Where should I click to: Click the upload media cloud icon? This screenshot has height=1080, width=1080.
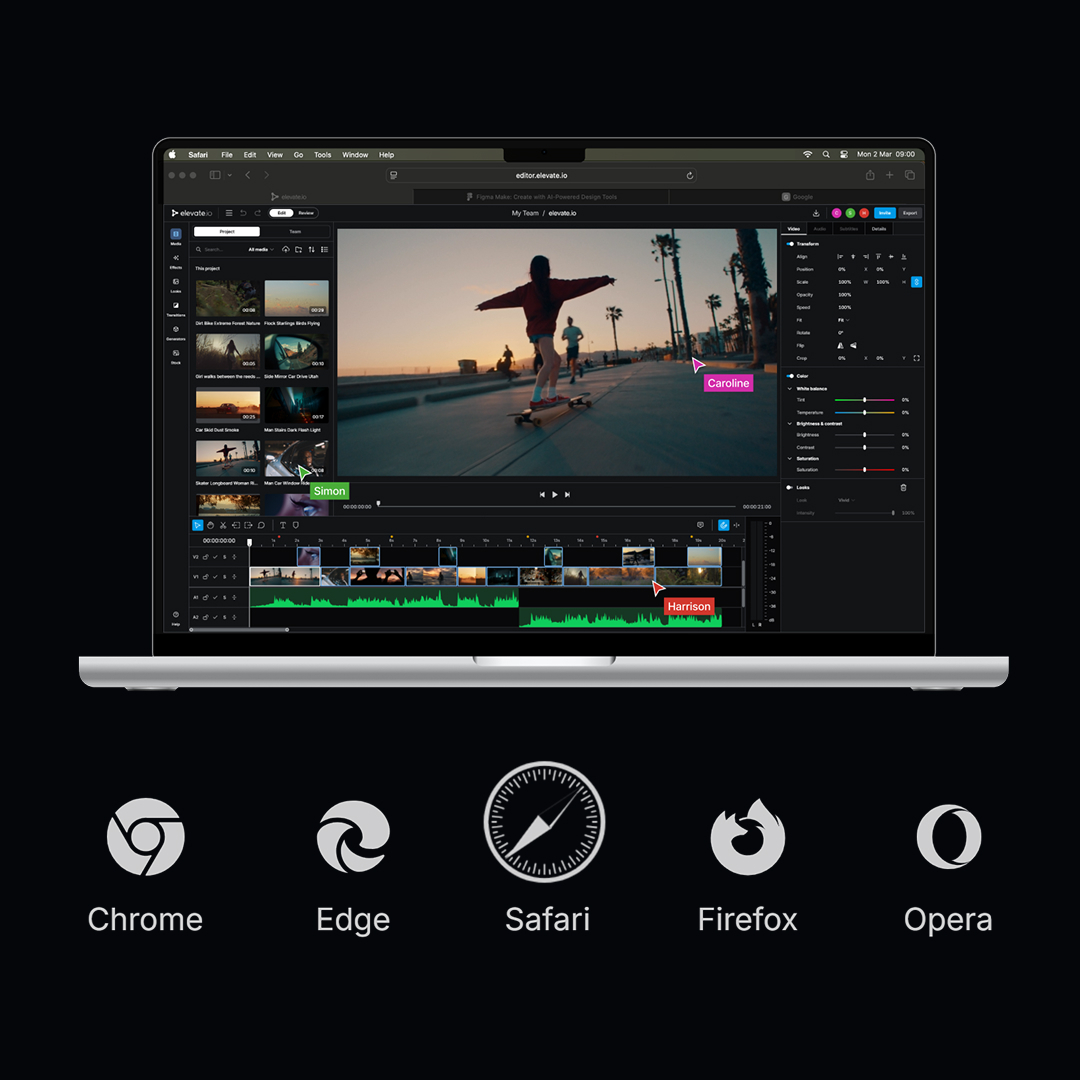(286, 249)
